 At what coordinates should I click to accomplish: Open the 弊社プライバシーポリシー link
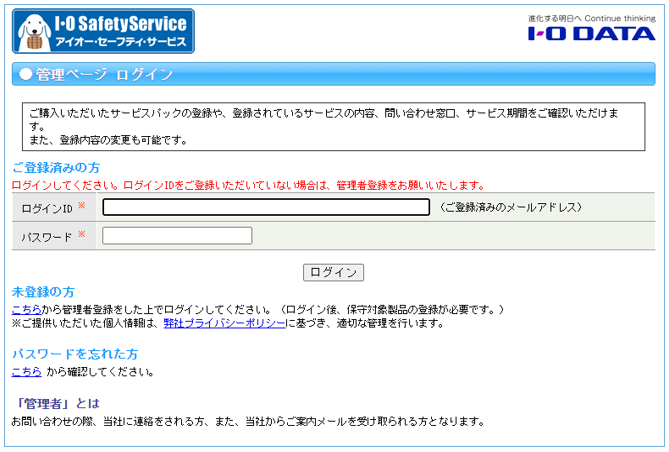pyautogui.click(x=224, y=323)
